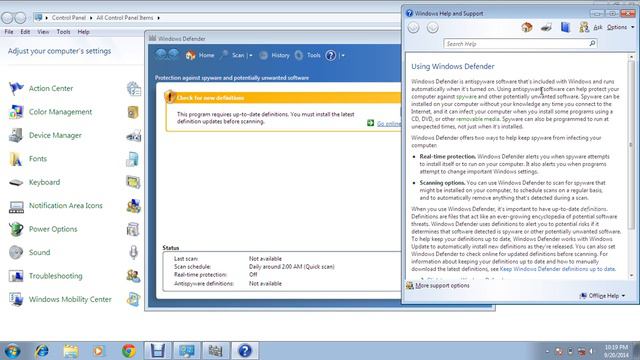This screenshot has width=640, height=360.
Task: Open Windows Start menu
Action: (12, 351)
